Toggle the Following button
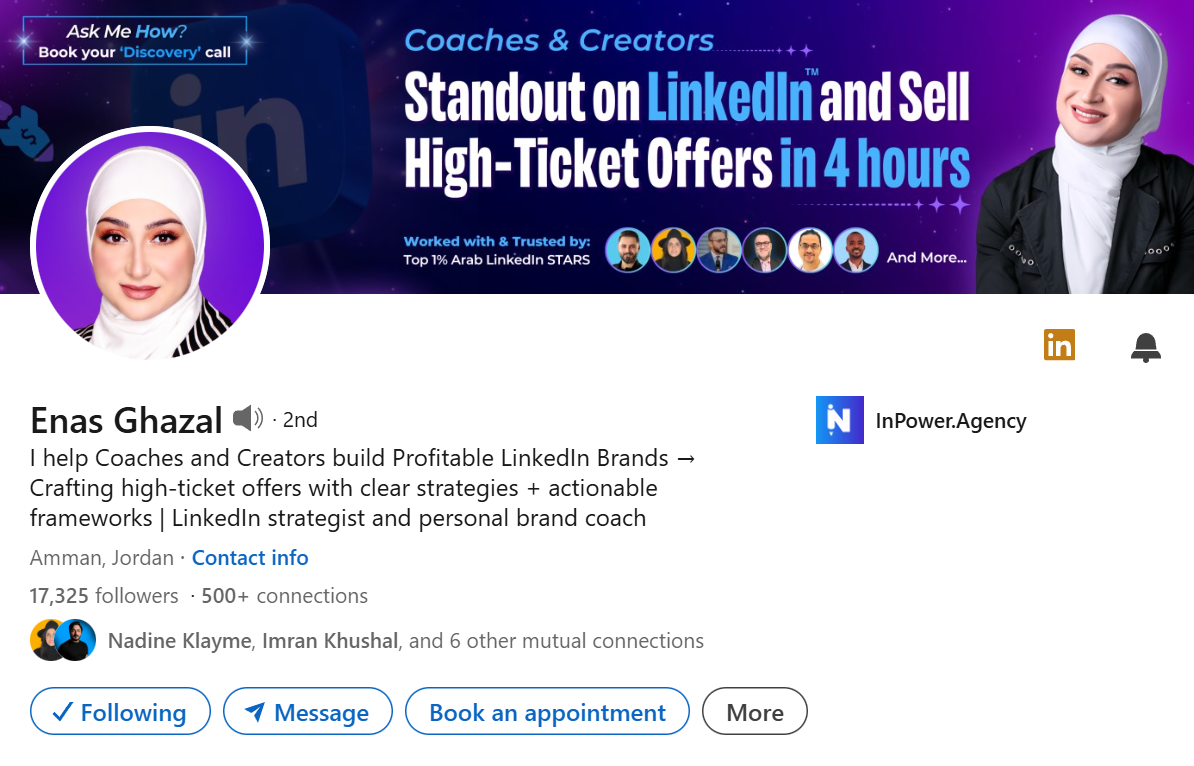The image size is (1194, 766). click(120, 712)
